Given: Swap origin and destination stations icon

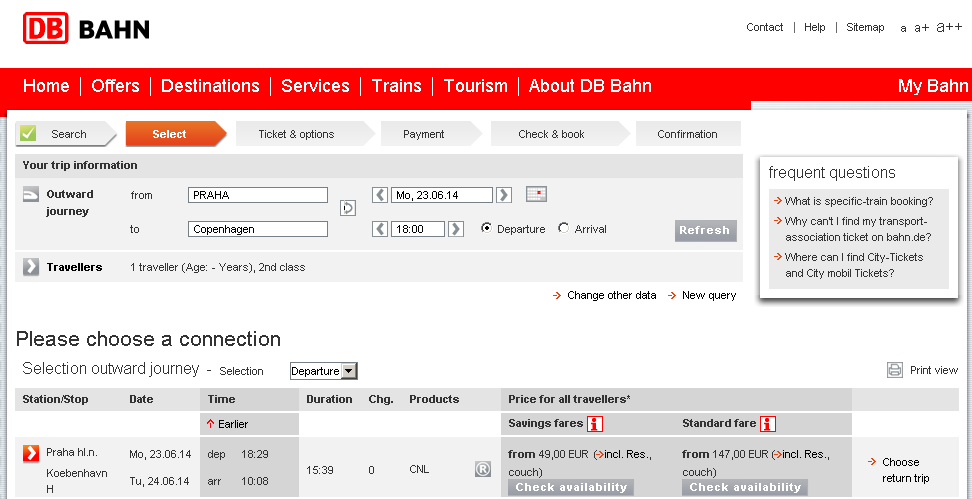Looking at the screenshot, I should pos(348,208).
